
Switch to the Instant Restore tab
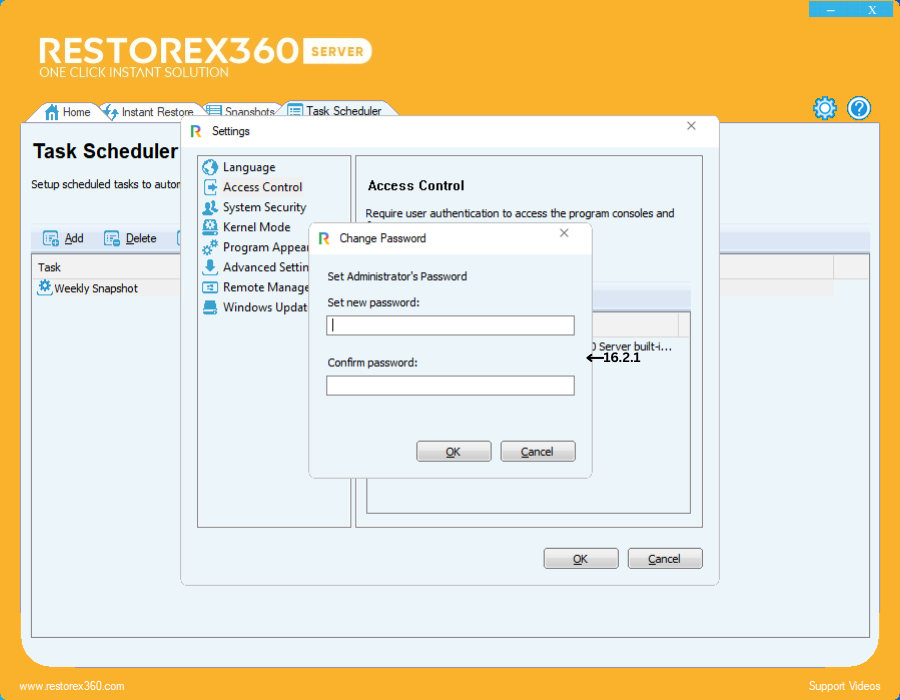149,112
